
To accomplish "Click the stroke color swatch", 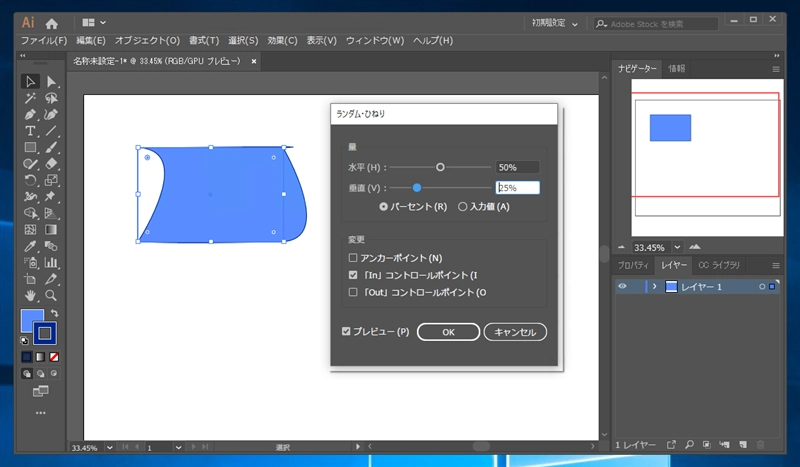I will [x=45, y=333].
